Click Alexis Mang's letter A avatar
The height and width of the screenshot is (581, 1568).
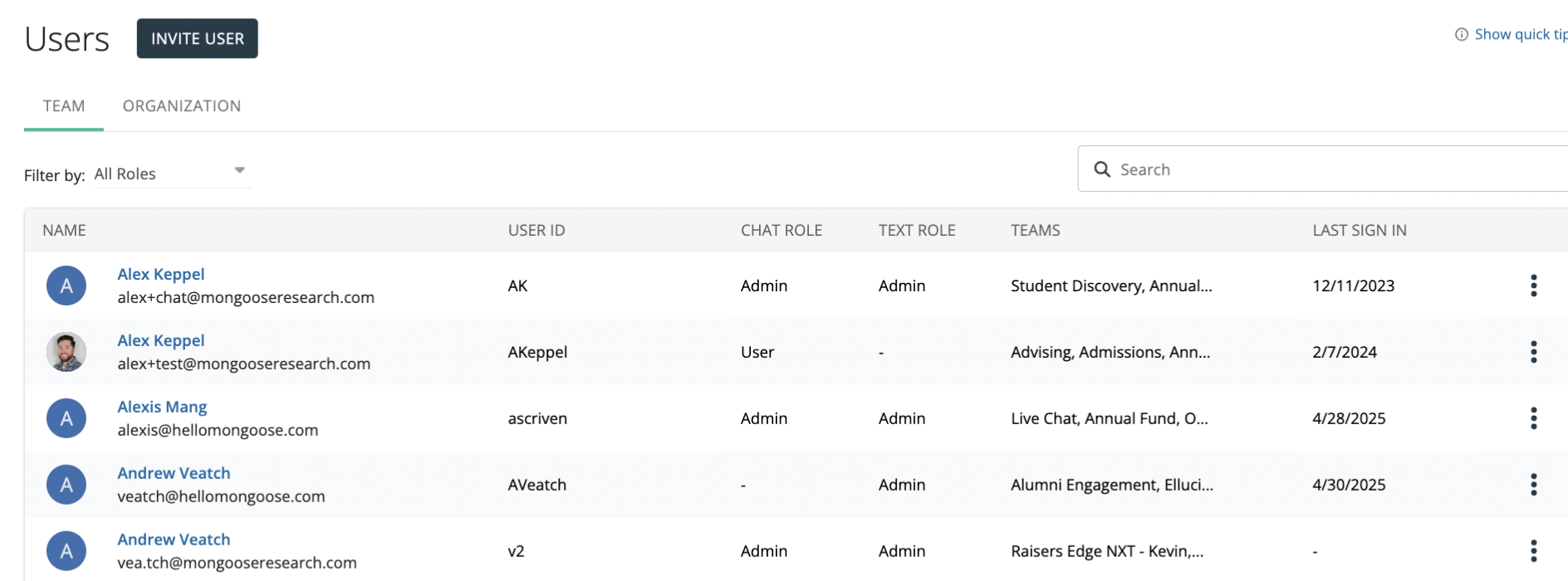click(66, 418)
